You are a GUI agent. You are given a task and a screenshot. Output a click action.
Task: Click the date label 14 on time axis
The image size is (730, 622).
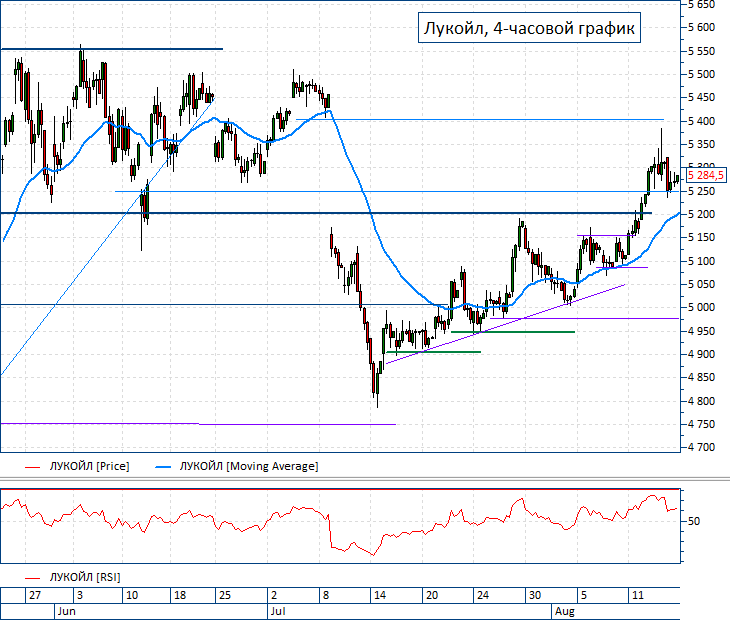pyautogui.click(x=380, y=595)
